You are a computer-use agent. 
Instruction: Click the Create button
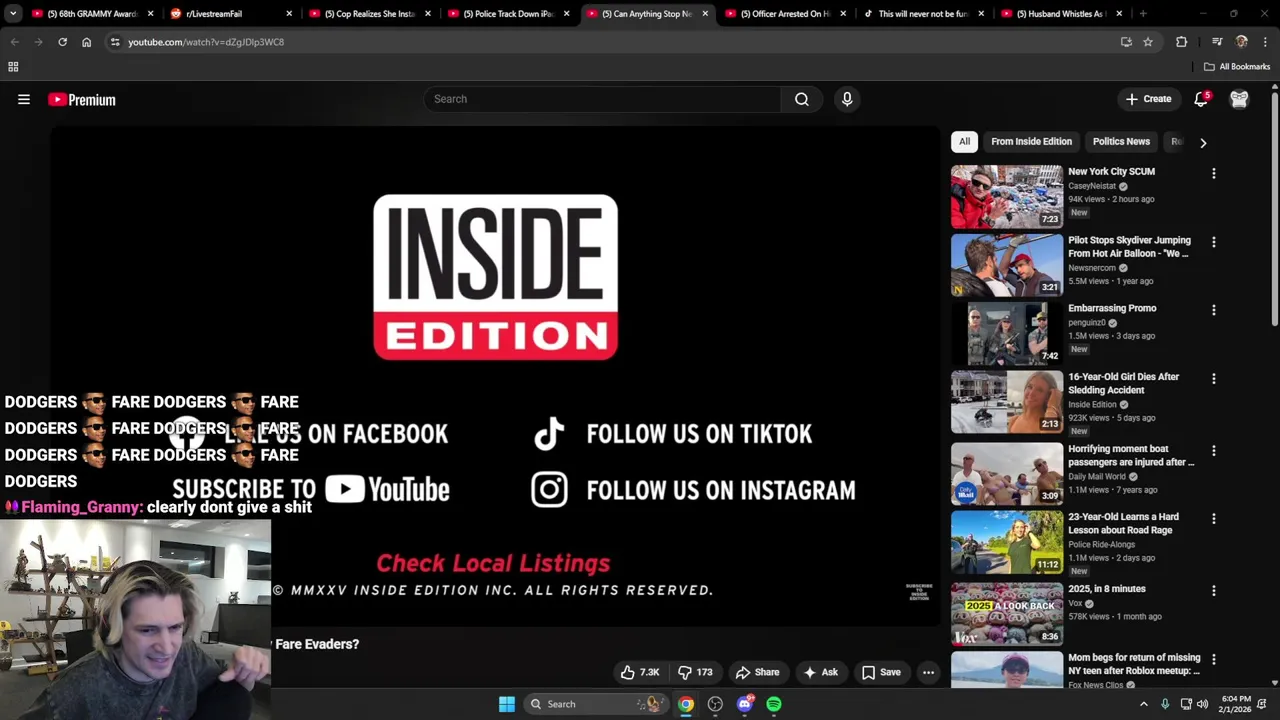(1148, 99)
